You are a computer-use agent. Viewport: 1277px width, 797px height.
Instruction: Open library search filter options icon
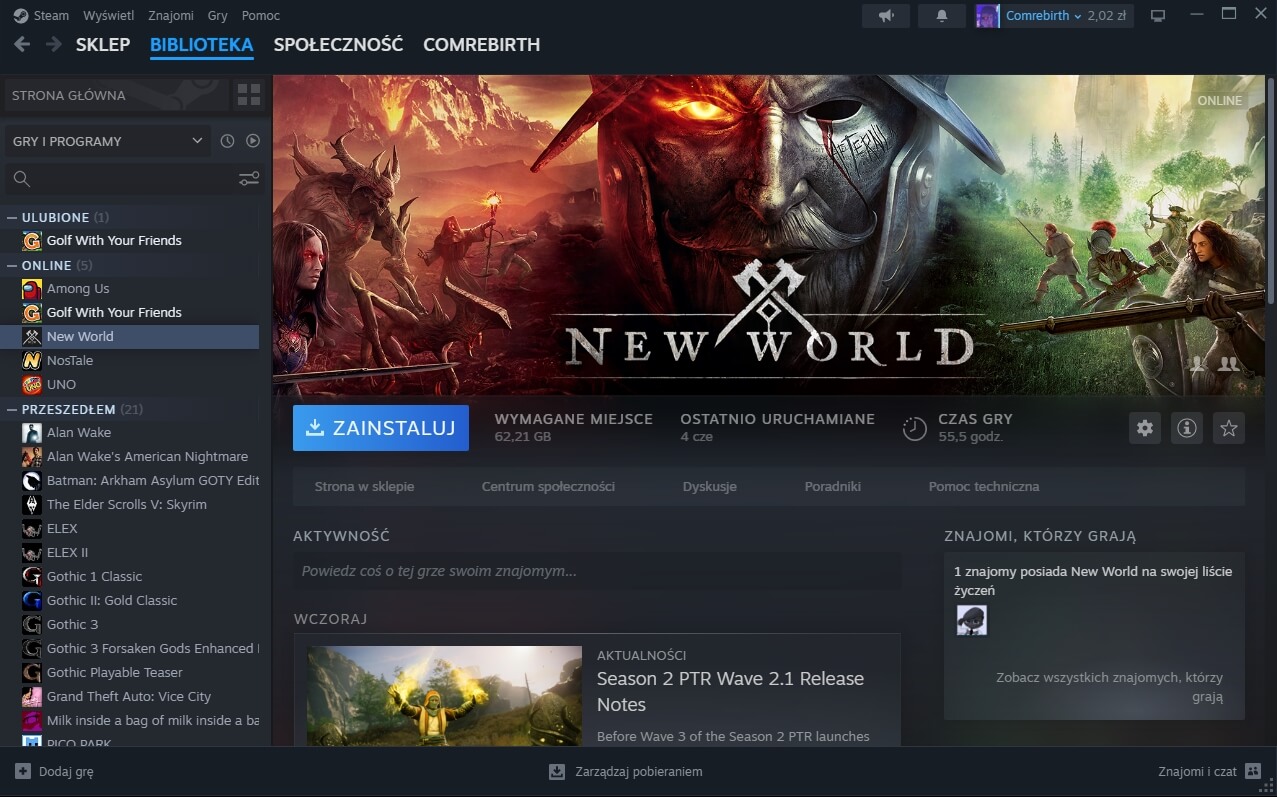tap(248, 178)
